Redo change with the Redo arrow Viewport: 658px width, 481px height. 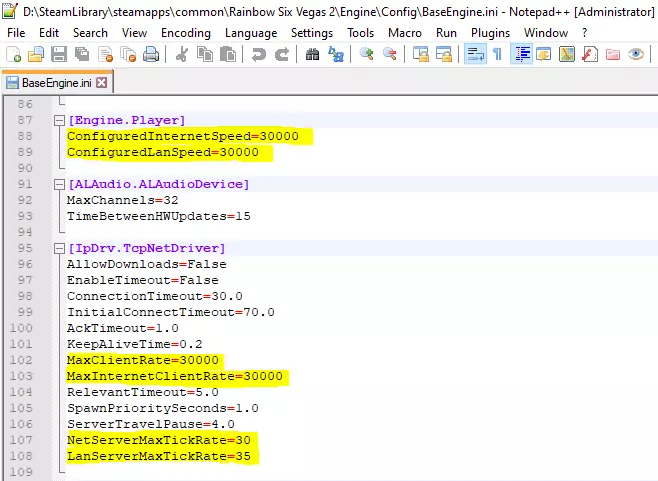282,54
